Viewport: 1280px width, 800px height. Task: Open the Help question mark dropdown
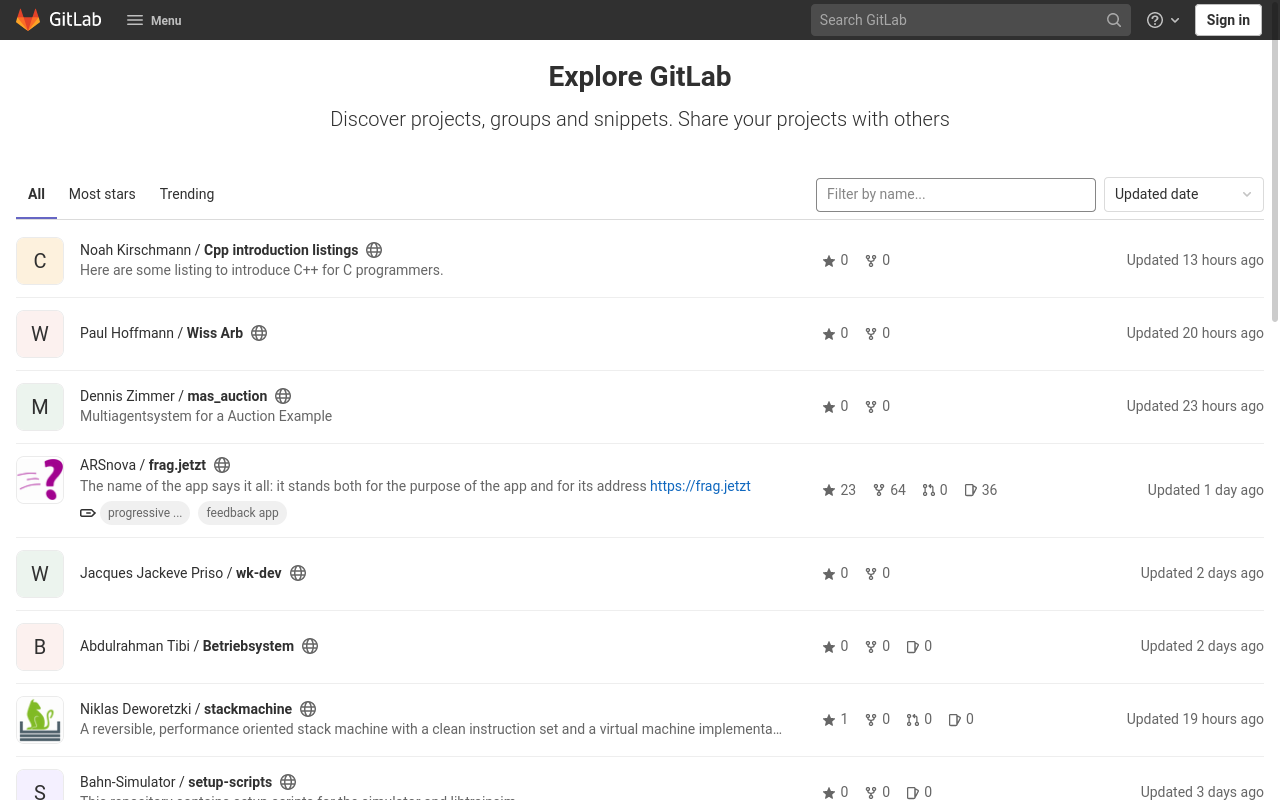(x=1163, y=20)
